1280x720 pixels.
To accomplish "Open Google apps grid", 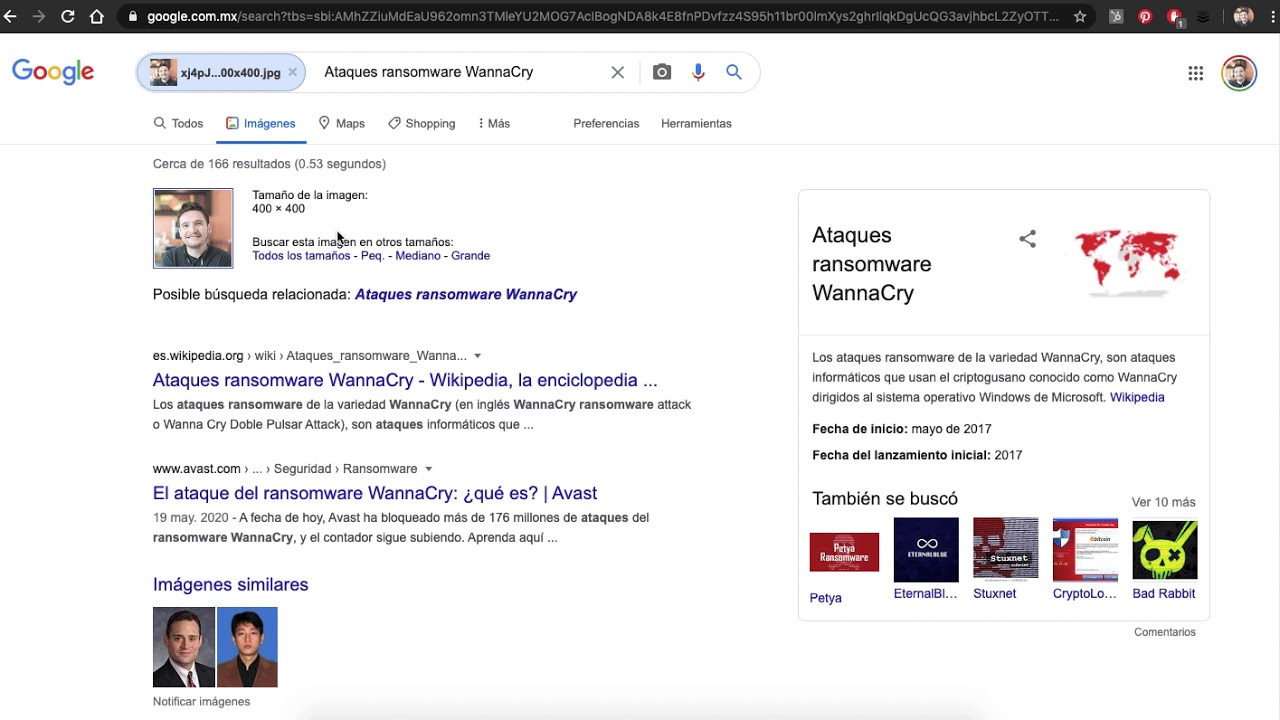I will 1196,73.
